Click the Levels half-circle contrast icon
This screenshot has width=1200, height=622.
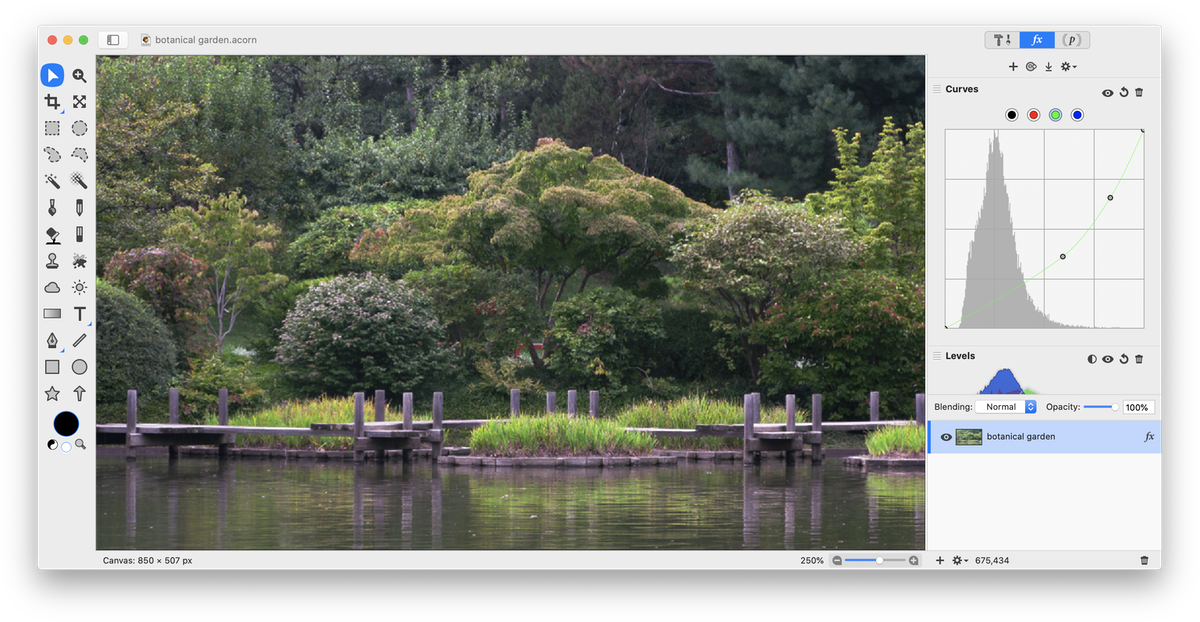click(1092, 359)
